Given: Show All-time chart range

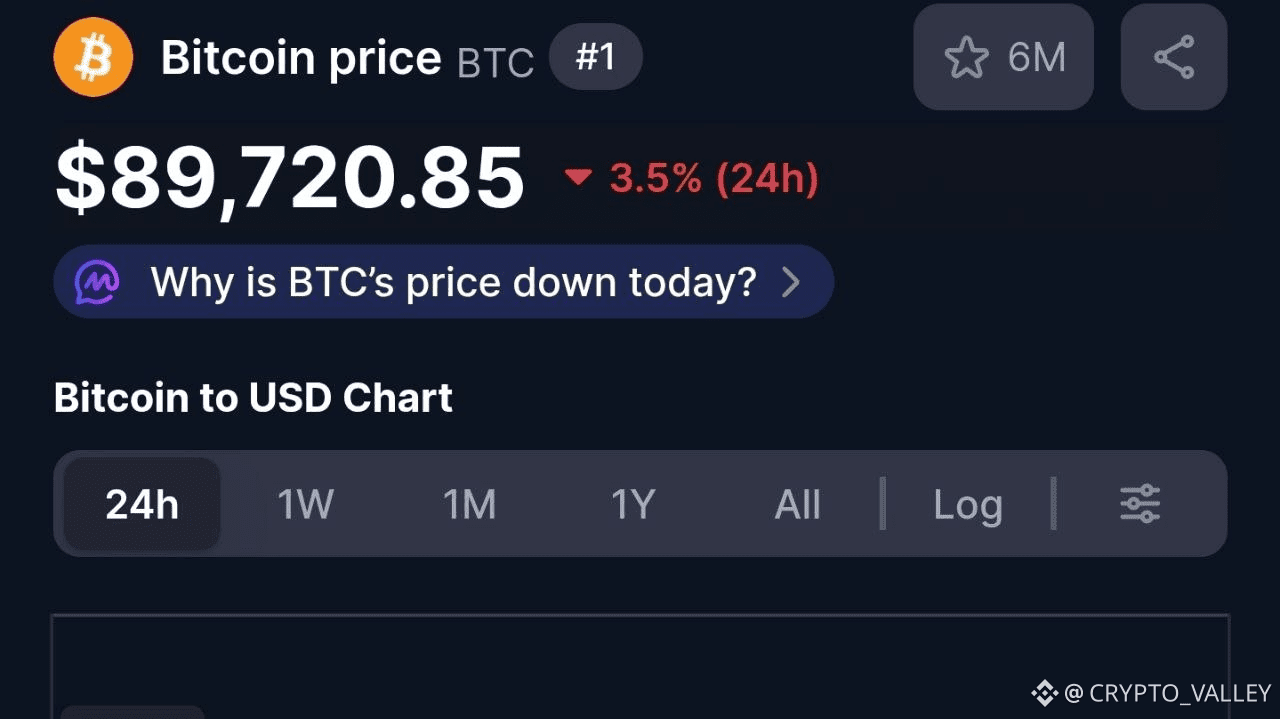Looking at the screenshot, I should pos(797,505).
